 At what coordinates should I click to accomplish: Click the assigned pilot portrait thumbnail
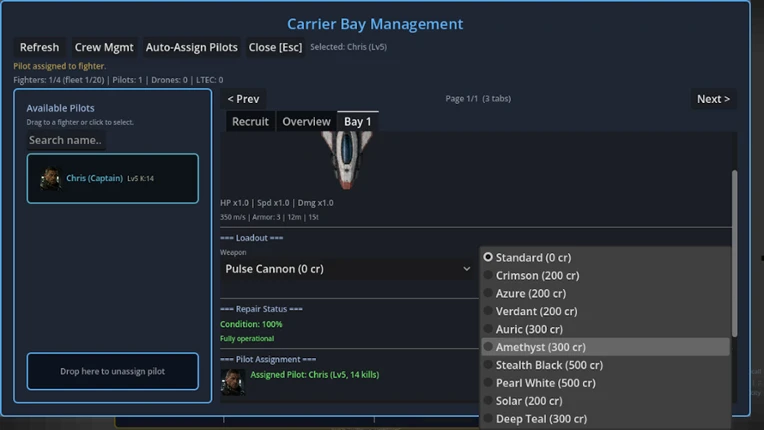(x=232, y=382)
